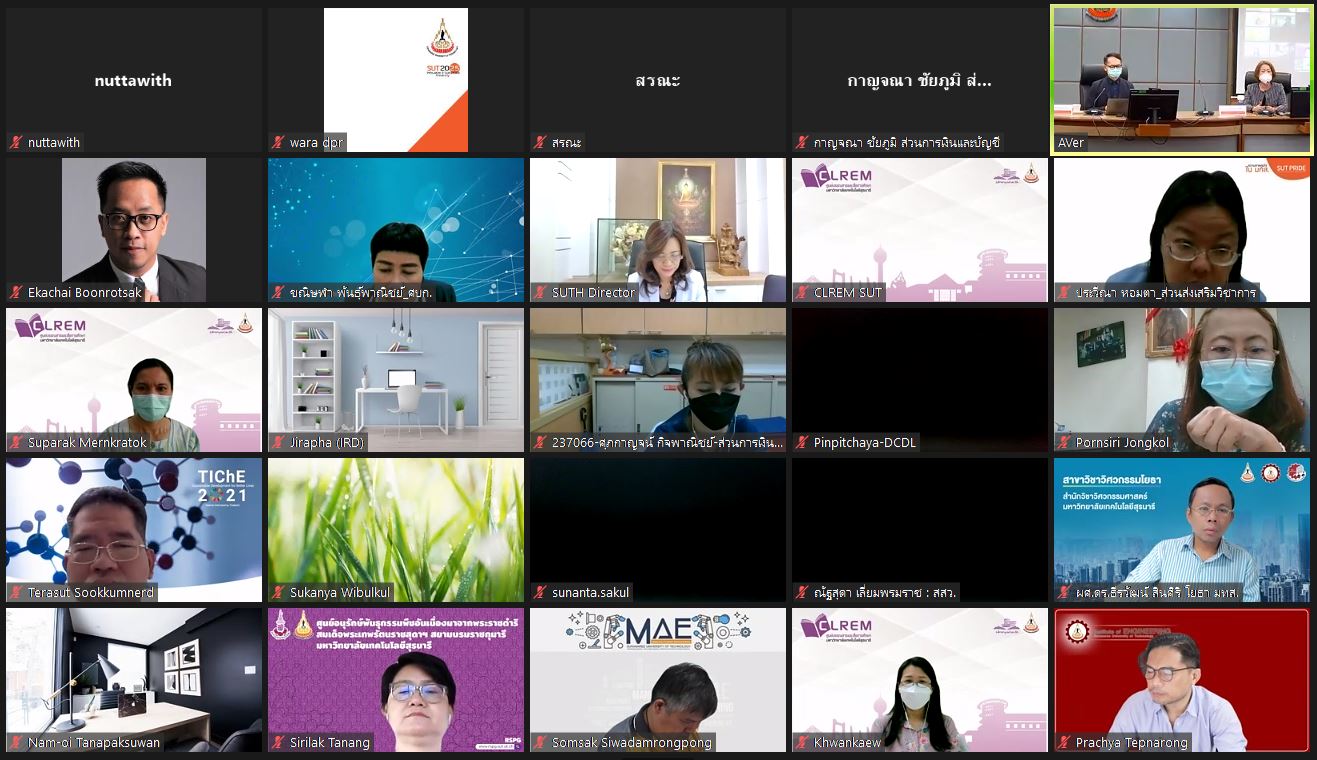Click the Khwankaew name label

pos(848,743)
